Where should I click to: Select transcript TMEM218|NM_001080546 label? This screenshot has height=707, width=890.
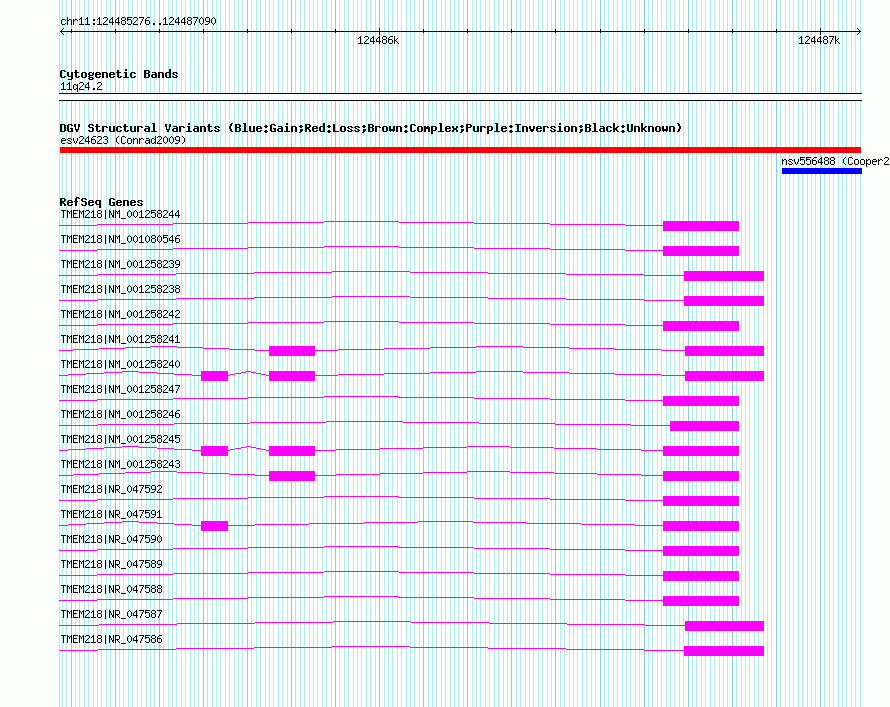click(x=120, y=239)
